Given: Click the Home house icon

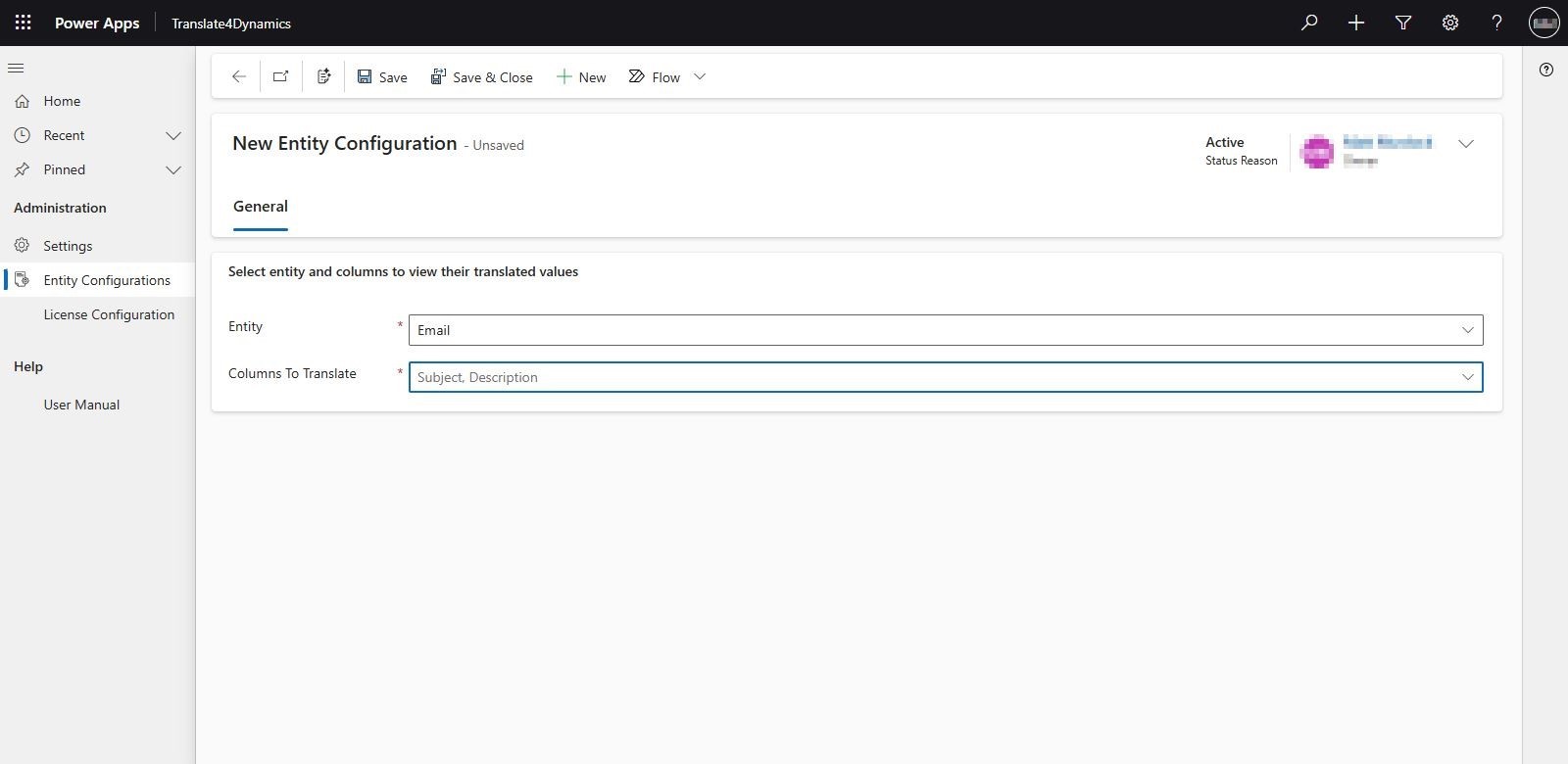Looking at the screenshot, I should tap(23, 101).
